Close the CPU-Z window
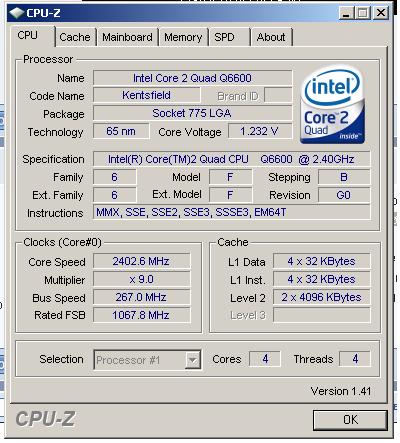This screenshot has height=443, width=400. (x=381, y=13)
